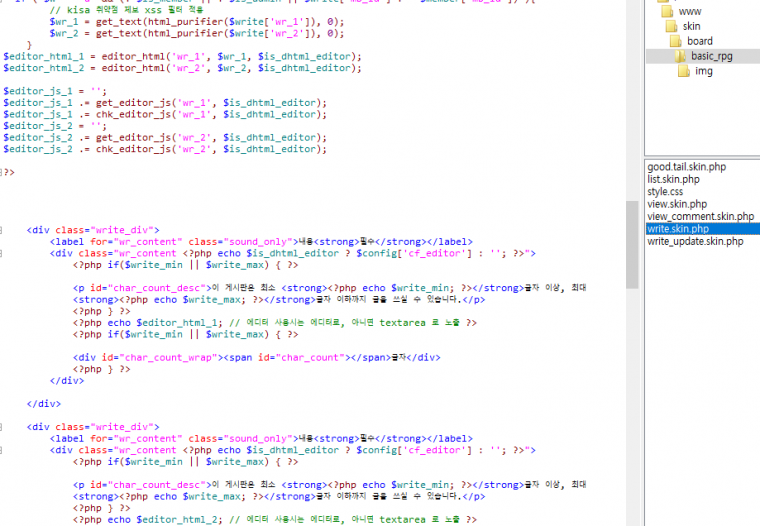Screen dimensions: 760x526
Task: Click the basic_rpg folder icon
Action: (x=680, y=56)
